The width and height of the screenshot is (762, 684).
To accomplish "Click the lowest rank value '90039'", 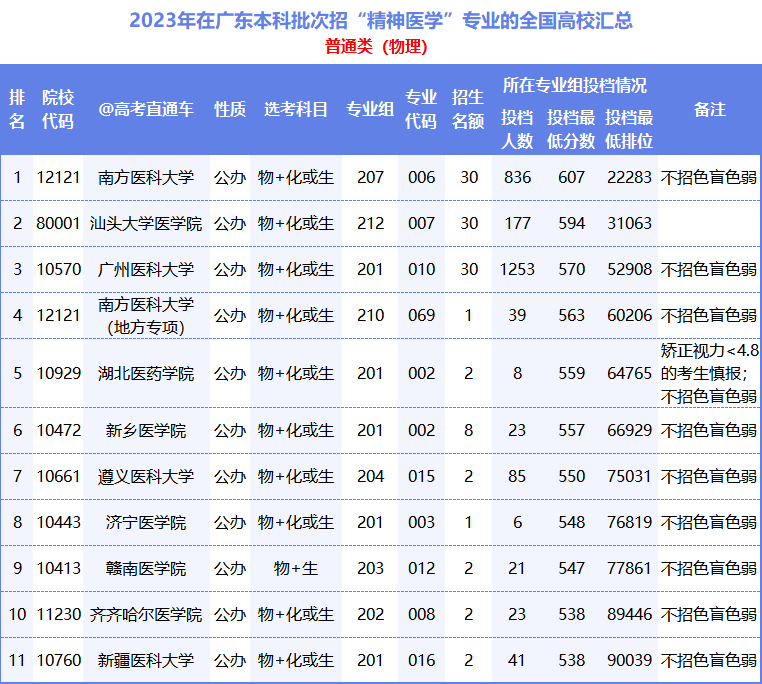I will tap(629, 660).
